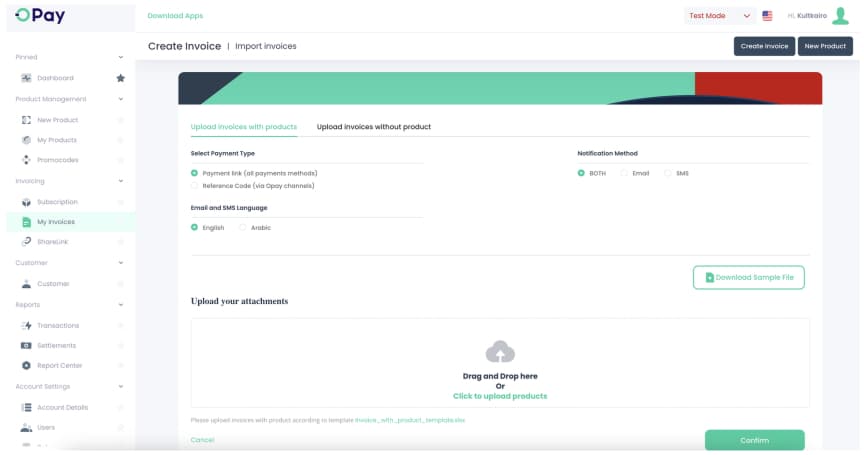Collapse the Invoicing section

pyautogui.click(x=121, y=181)
